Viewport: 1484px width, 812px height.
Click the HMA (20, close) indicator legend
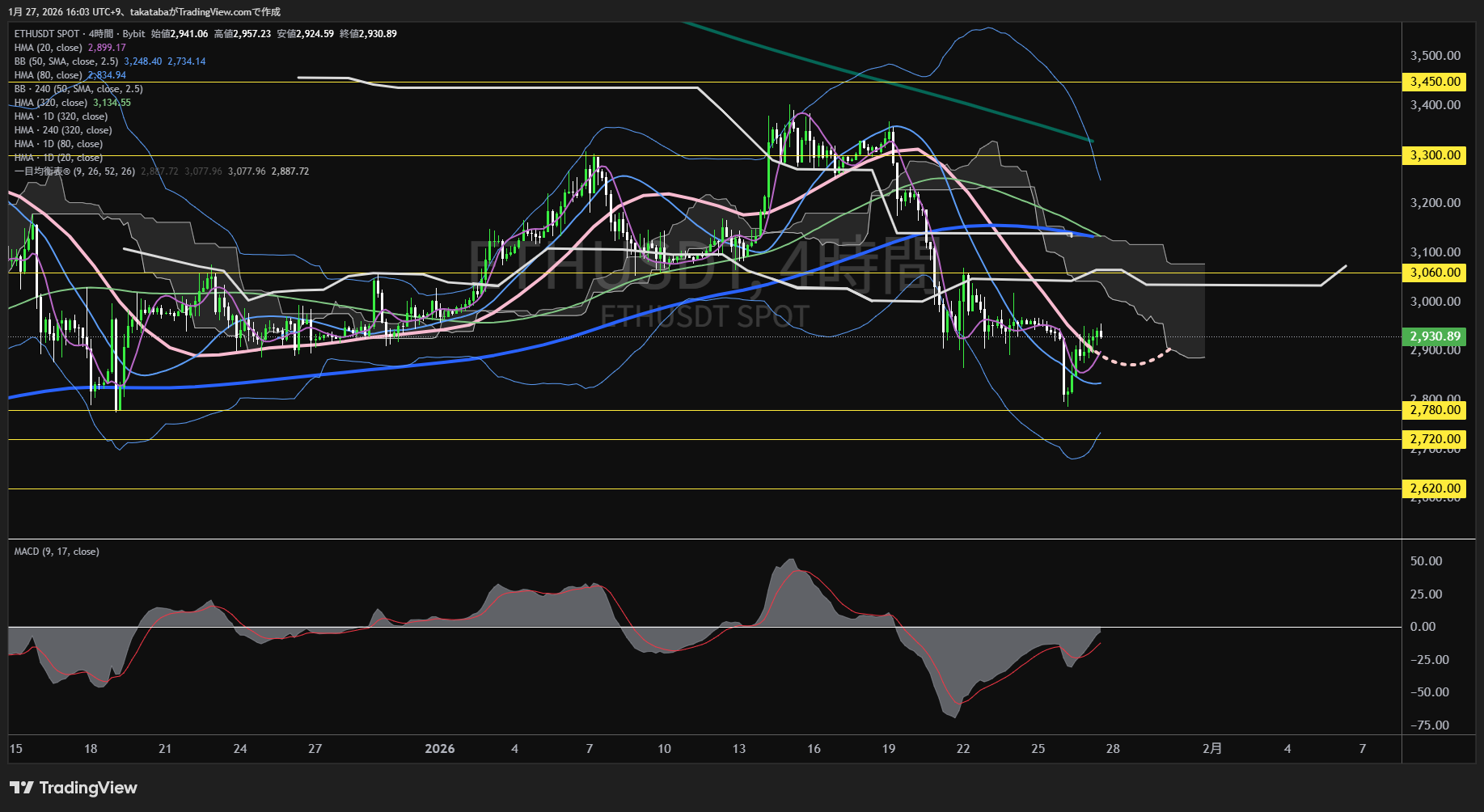click(x=49, y=48)
